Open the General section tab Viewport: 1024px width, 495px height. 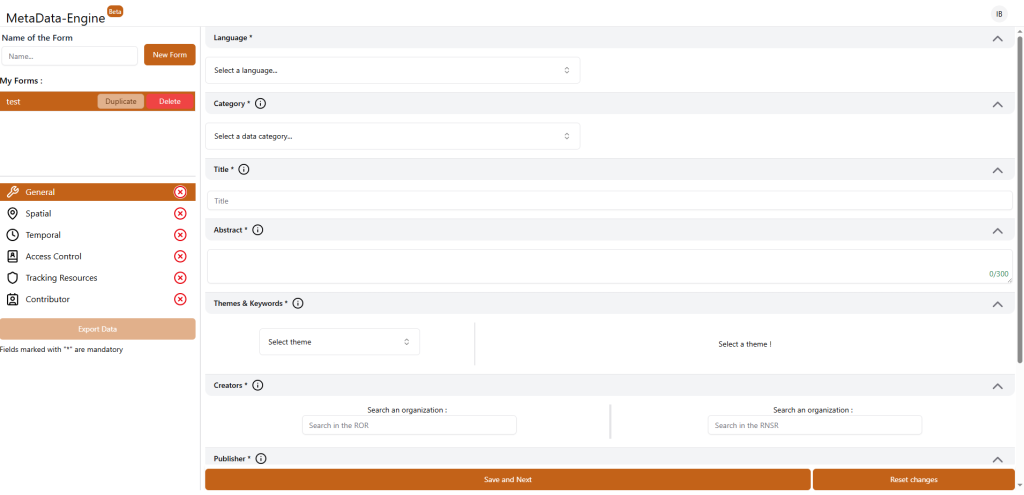click(x=98, y=192)
